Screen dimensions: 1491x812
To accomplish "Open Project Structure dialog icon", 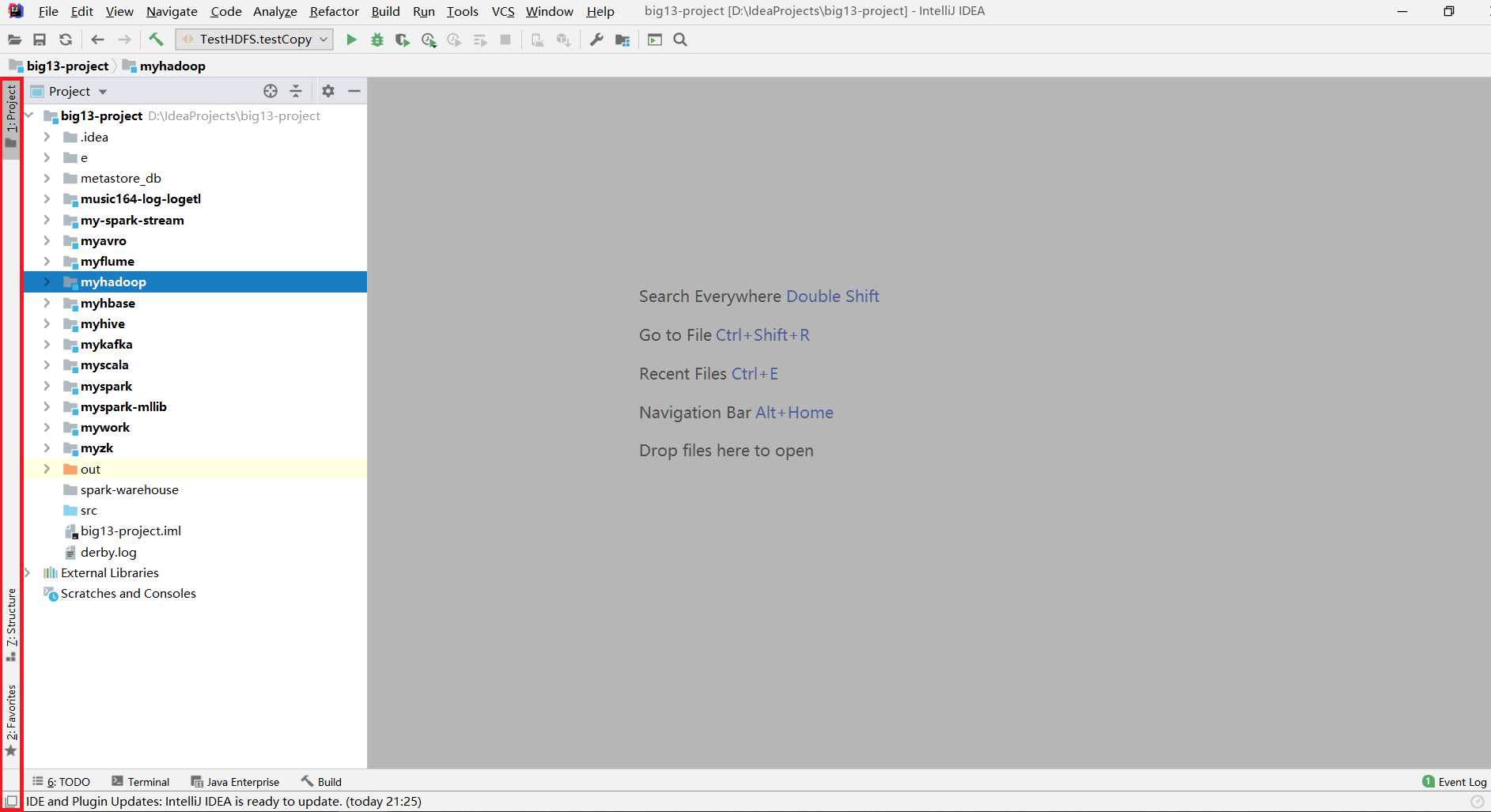I will pyautogui.click(x=623, y=40).
